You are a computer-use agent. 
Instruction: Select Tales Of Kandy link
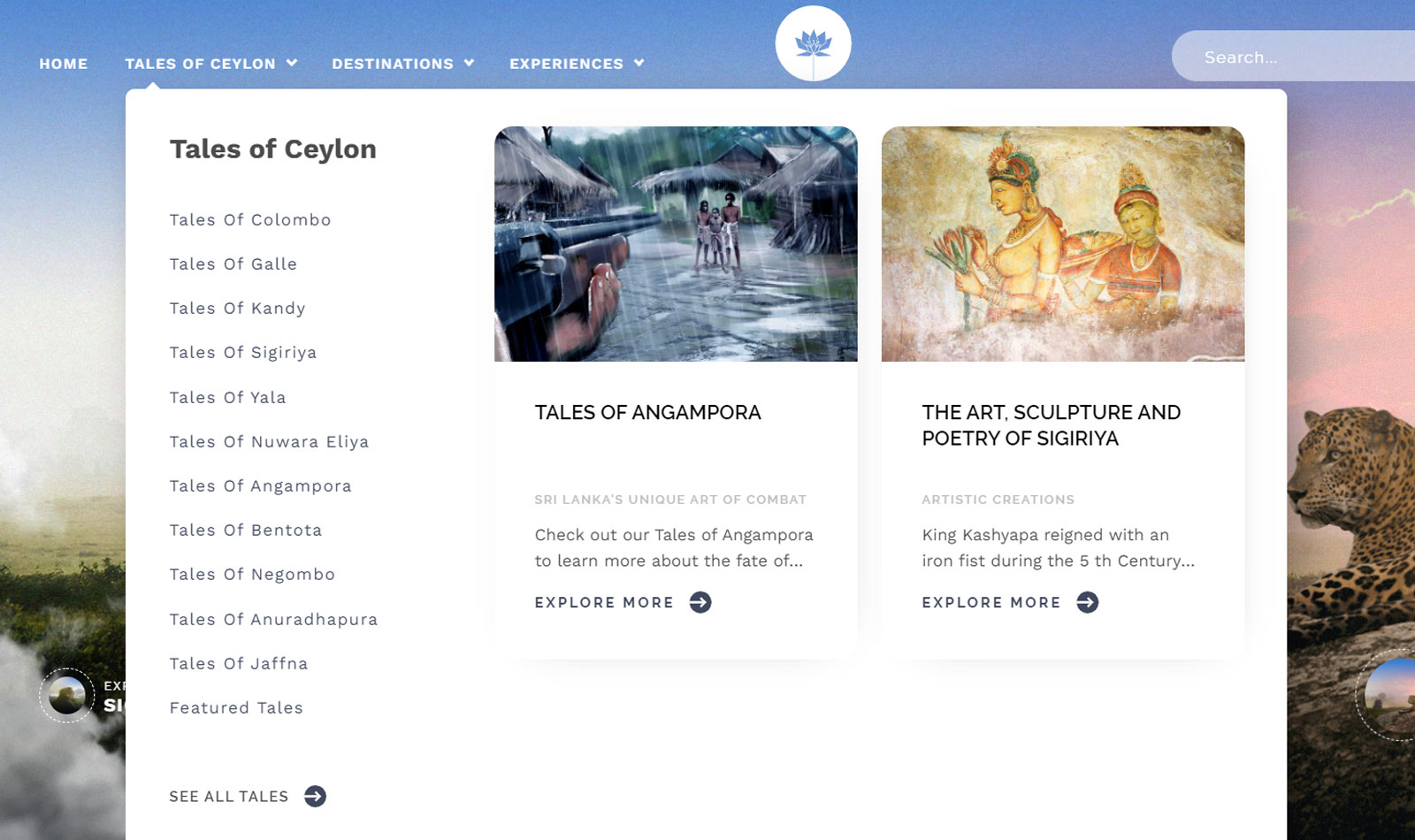(237, 309)
